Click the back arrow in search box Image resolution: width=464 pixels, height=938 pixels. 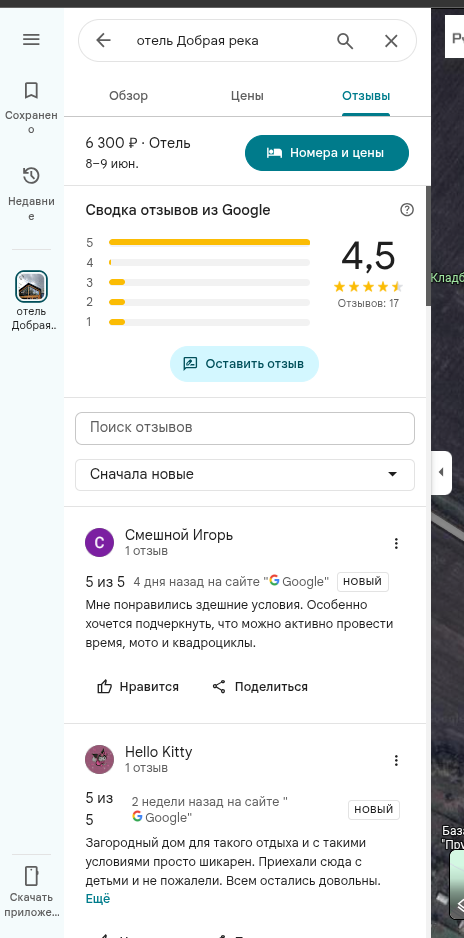[103, 40]
